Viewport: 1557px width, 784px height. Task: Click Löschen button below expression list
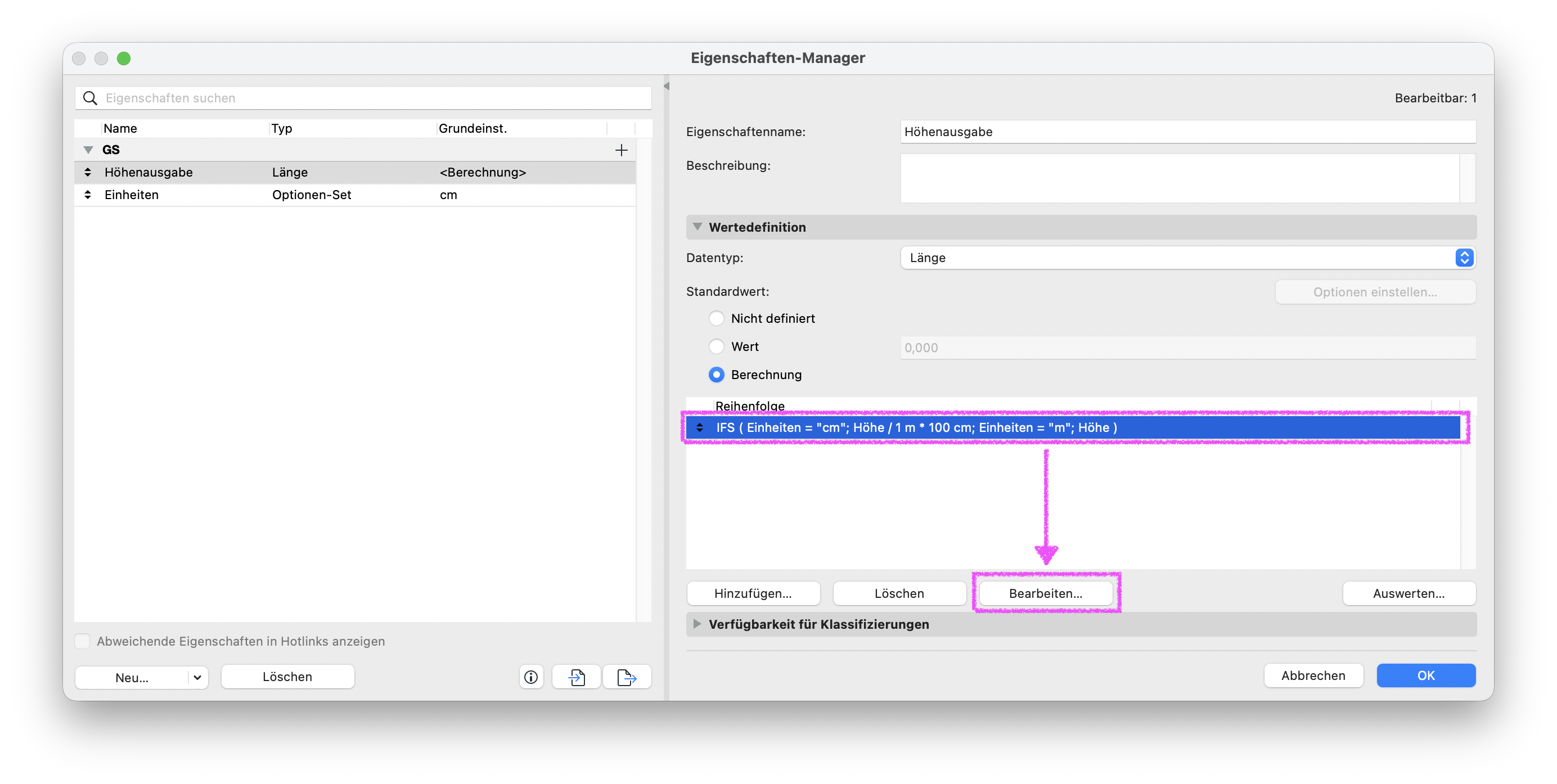(899, 593)
